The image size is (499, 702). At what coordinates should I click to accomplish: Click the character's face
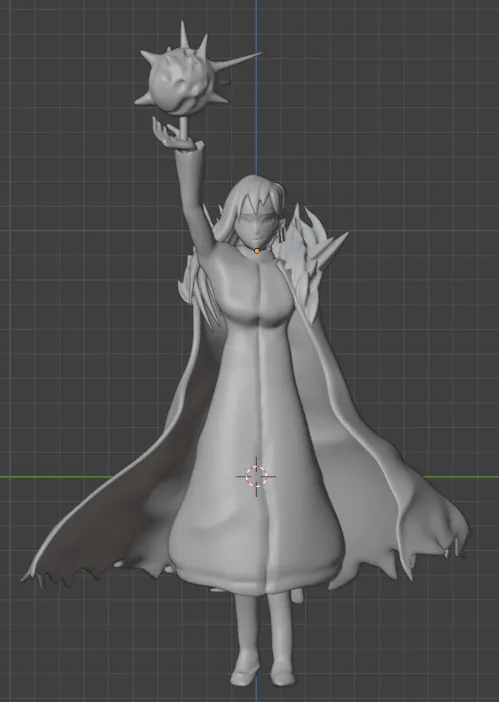coord(258,227)
